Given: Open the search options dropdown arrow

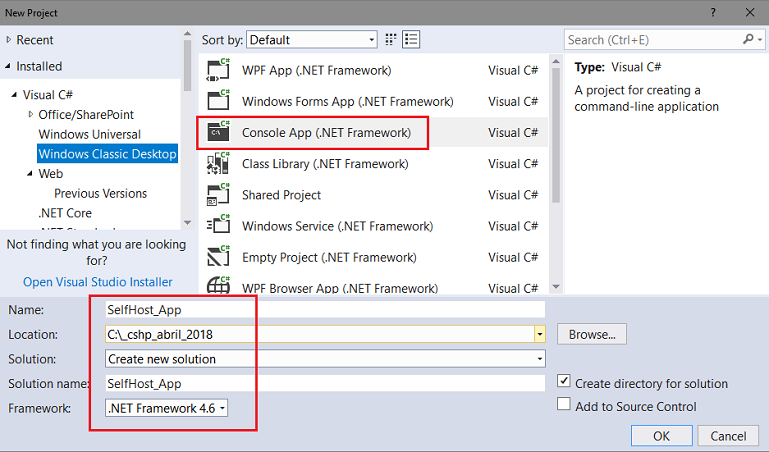Looking at the screenshot, I should tap(760, 40).
